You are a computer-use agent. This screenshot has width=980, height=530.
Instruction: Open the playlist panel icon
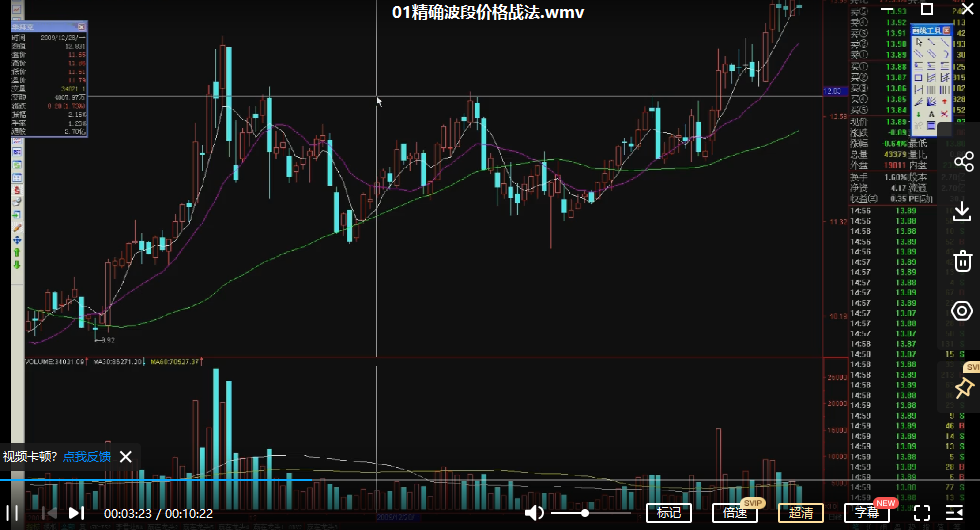point(954,513)
